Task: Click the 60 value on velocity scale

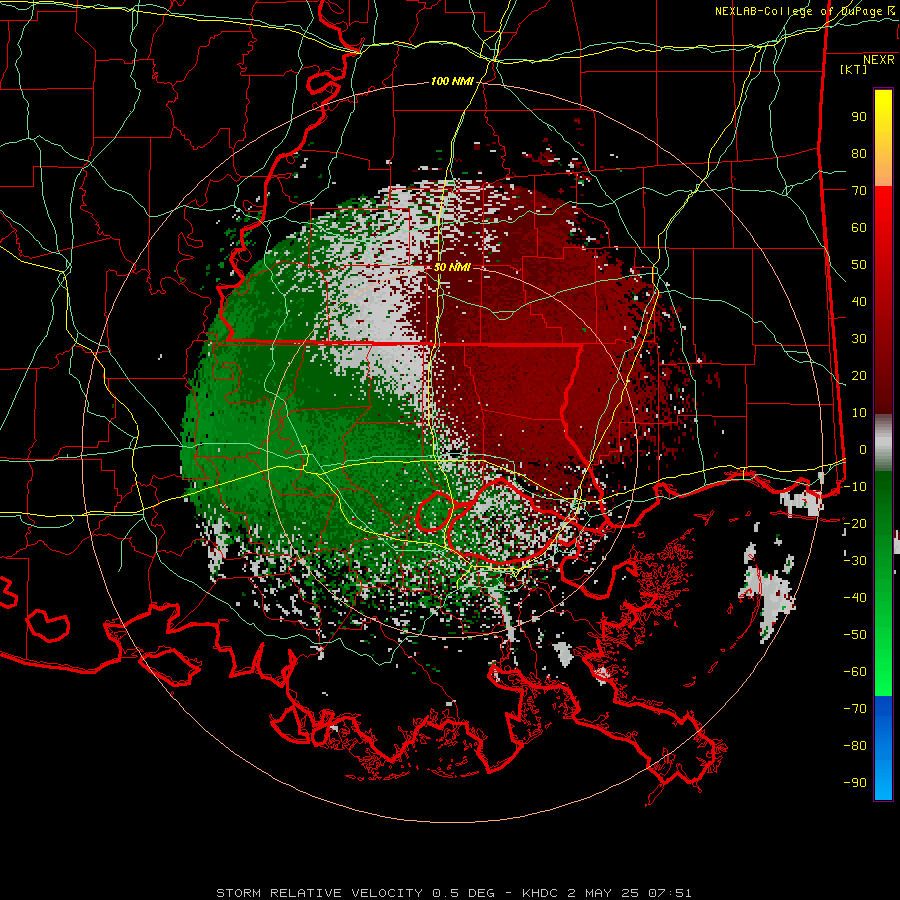Action: [x=859, y=228]
